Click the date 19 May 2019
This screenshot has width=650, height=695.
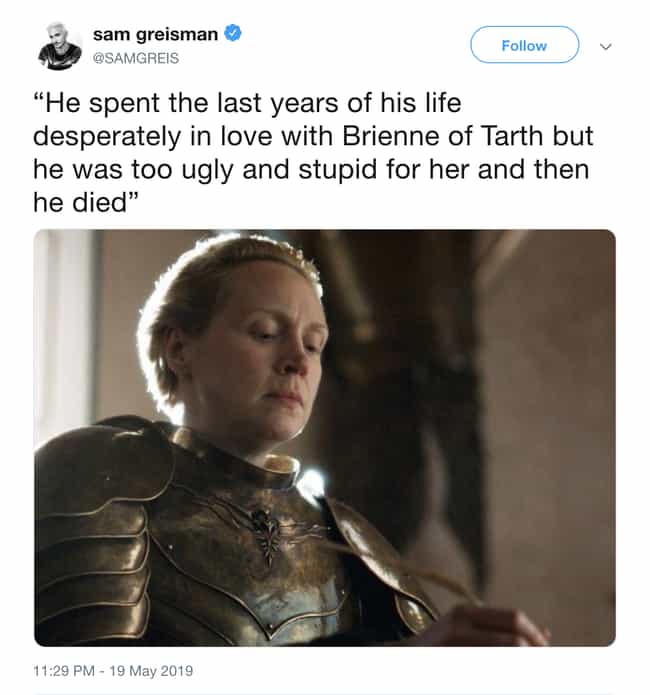151,671
